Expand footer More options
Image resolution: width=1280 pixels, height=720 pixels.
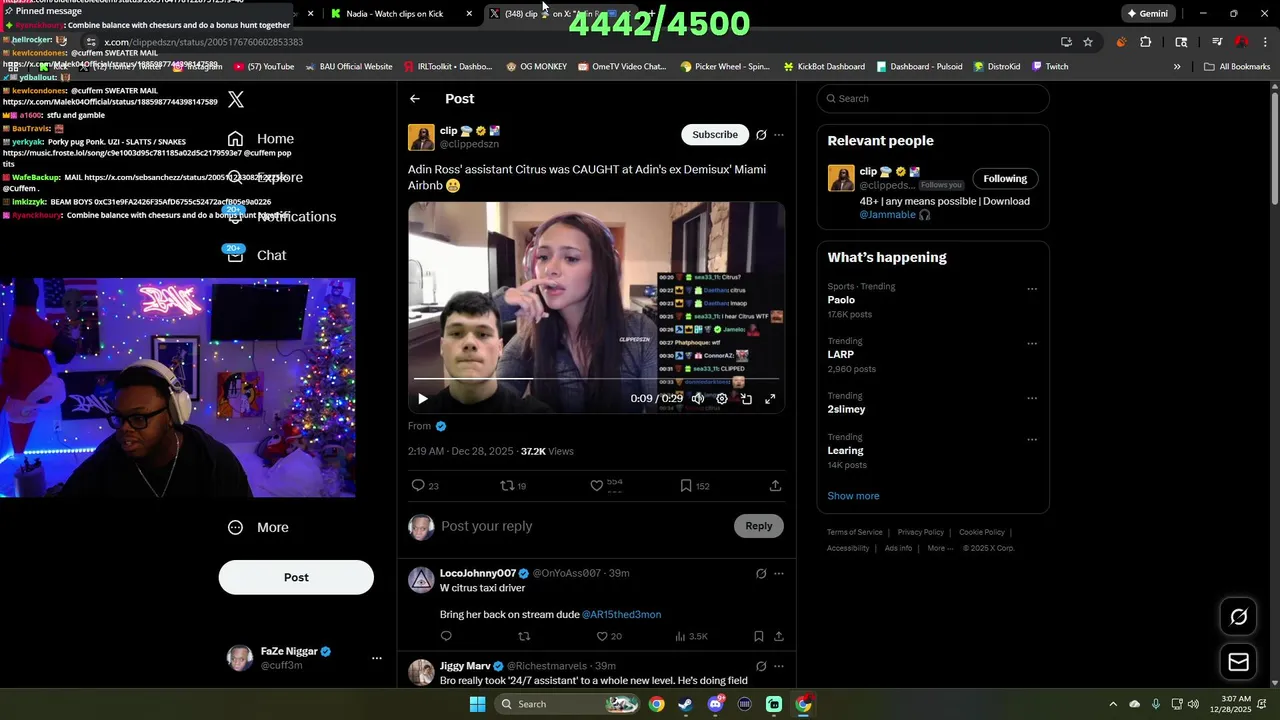[939, 548]
